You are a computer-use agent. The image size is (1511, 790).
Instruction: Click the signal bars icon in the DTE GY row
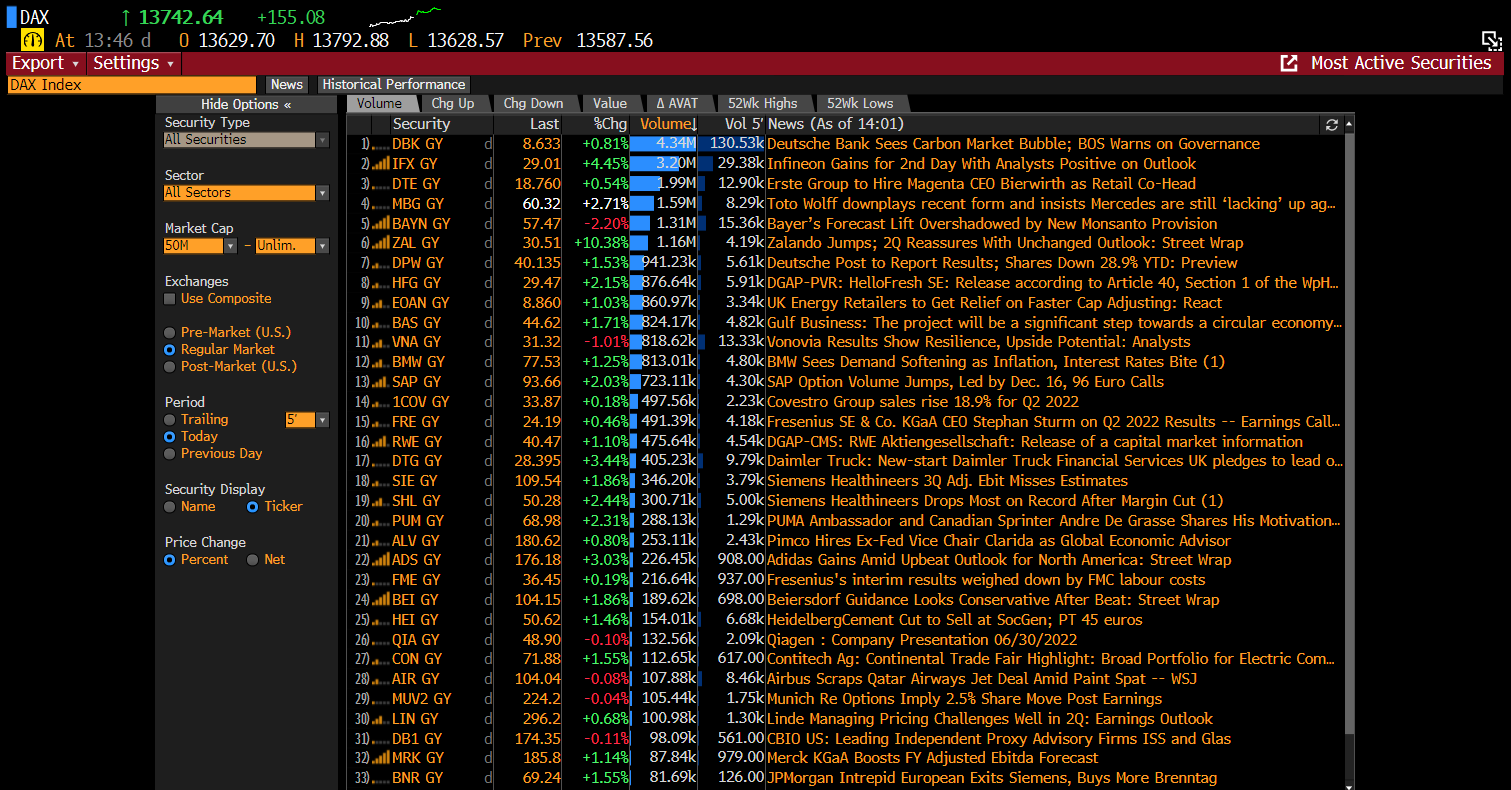click(x=380, y=184)
